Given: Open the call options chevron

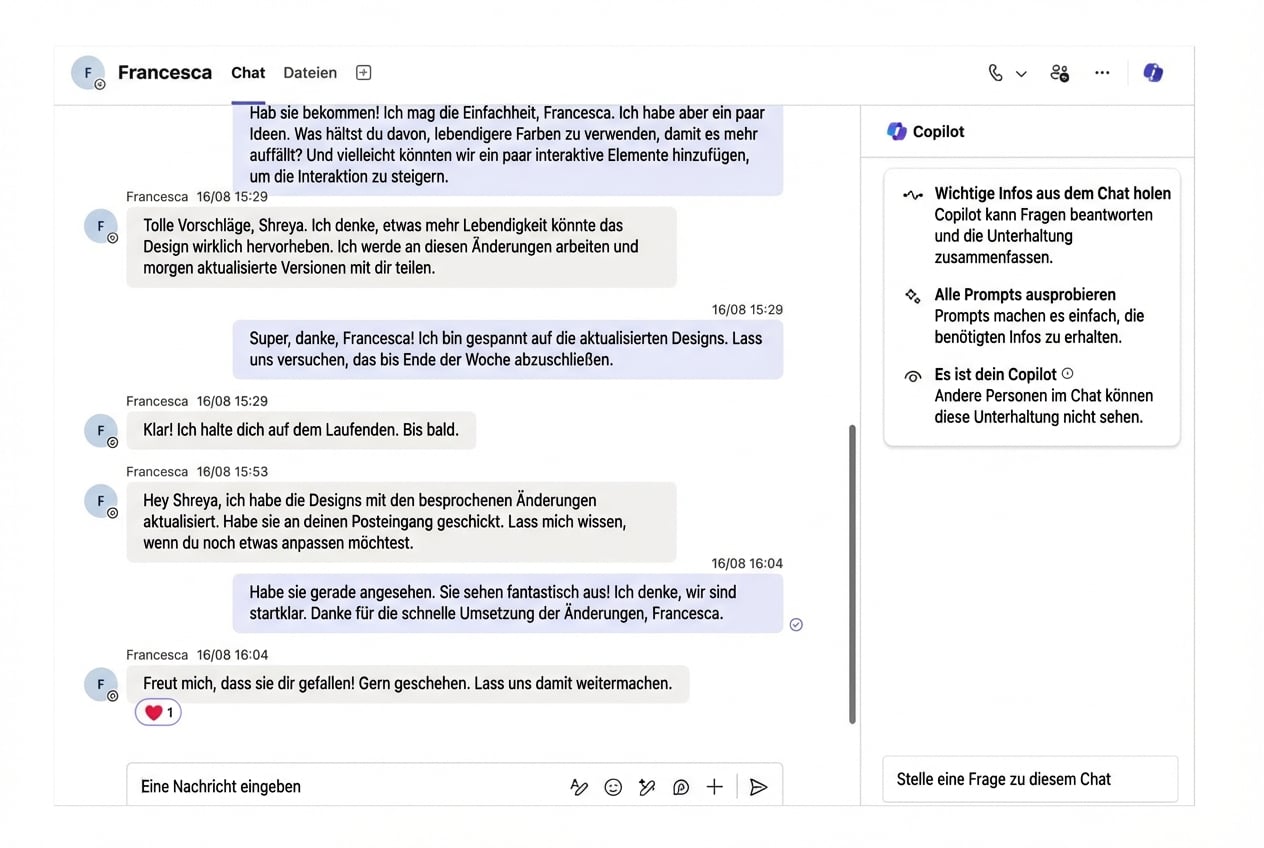Looking at the screenshot, I should 1021,74.
